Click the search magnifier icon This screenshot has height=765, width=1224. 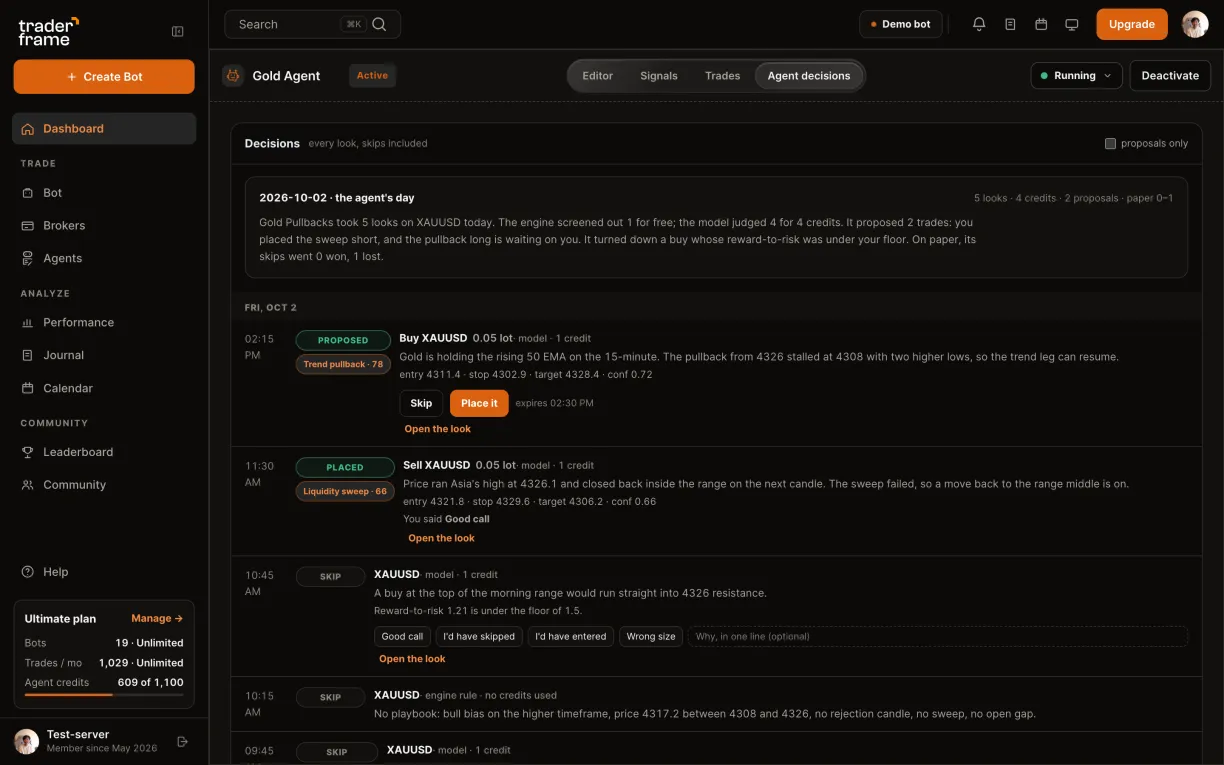point(379,24)
